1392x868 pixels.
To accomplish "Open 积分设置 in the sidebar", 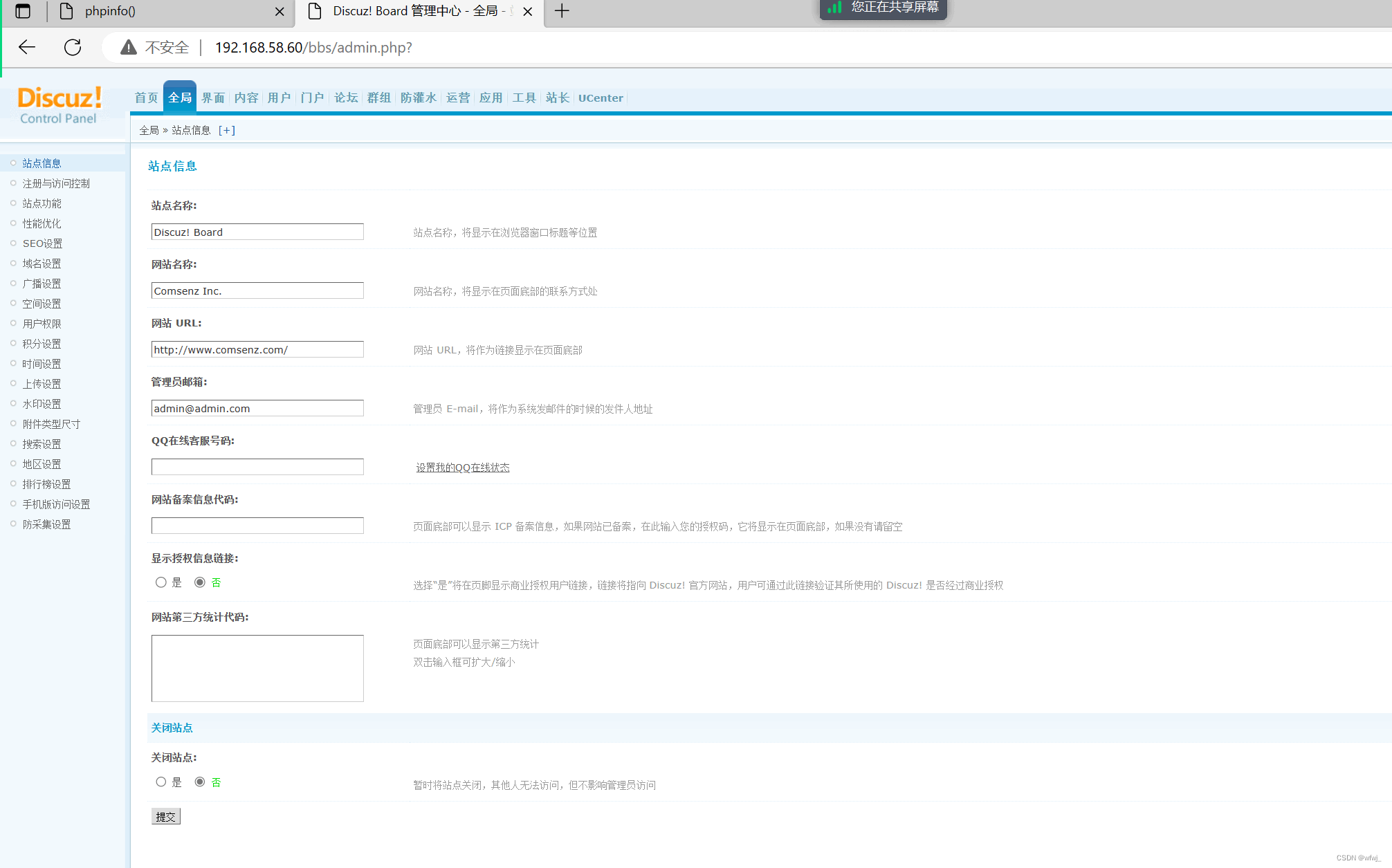I will tap(42, 344).
